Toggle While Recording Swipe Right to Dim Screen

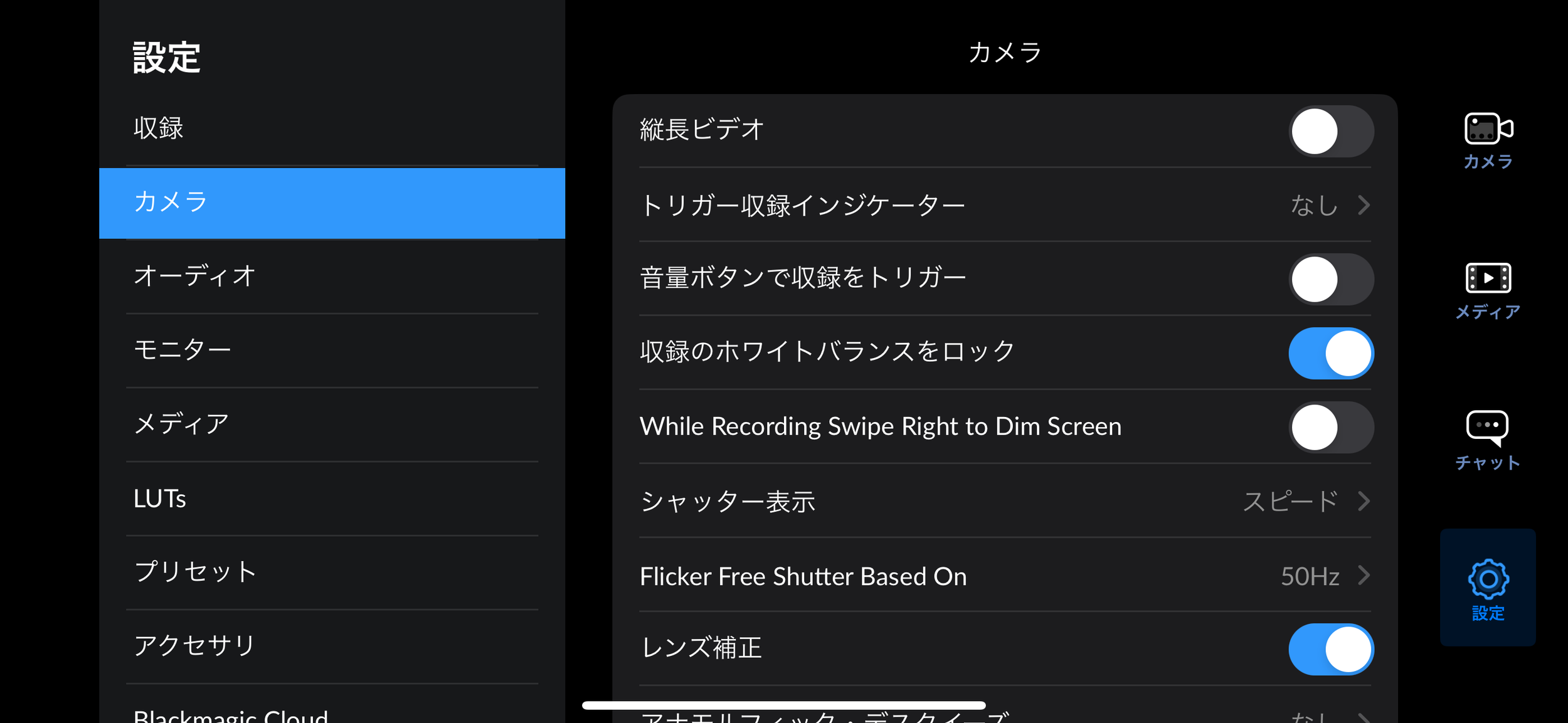(1331, 427)
